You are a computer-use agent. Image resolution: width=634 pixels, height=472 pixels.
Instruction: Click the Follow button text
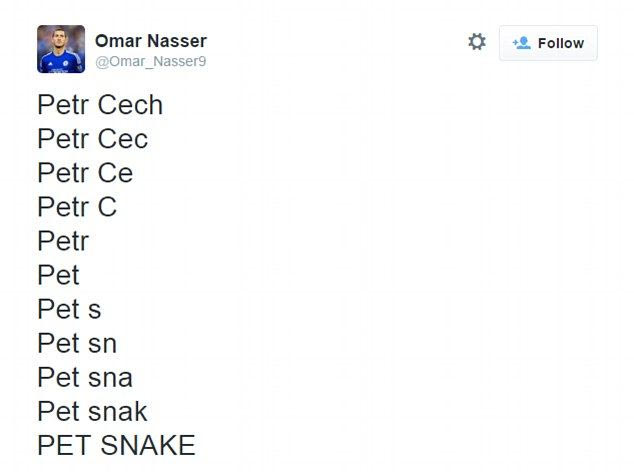560,43
